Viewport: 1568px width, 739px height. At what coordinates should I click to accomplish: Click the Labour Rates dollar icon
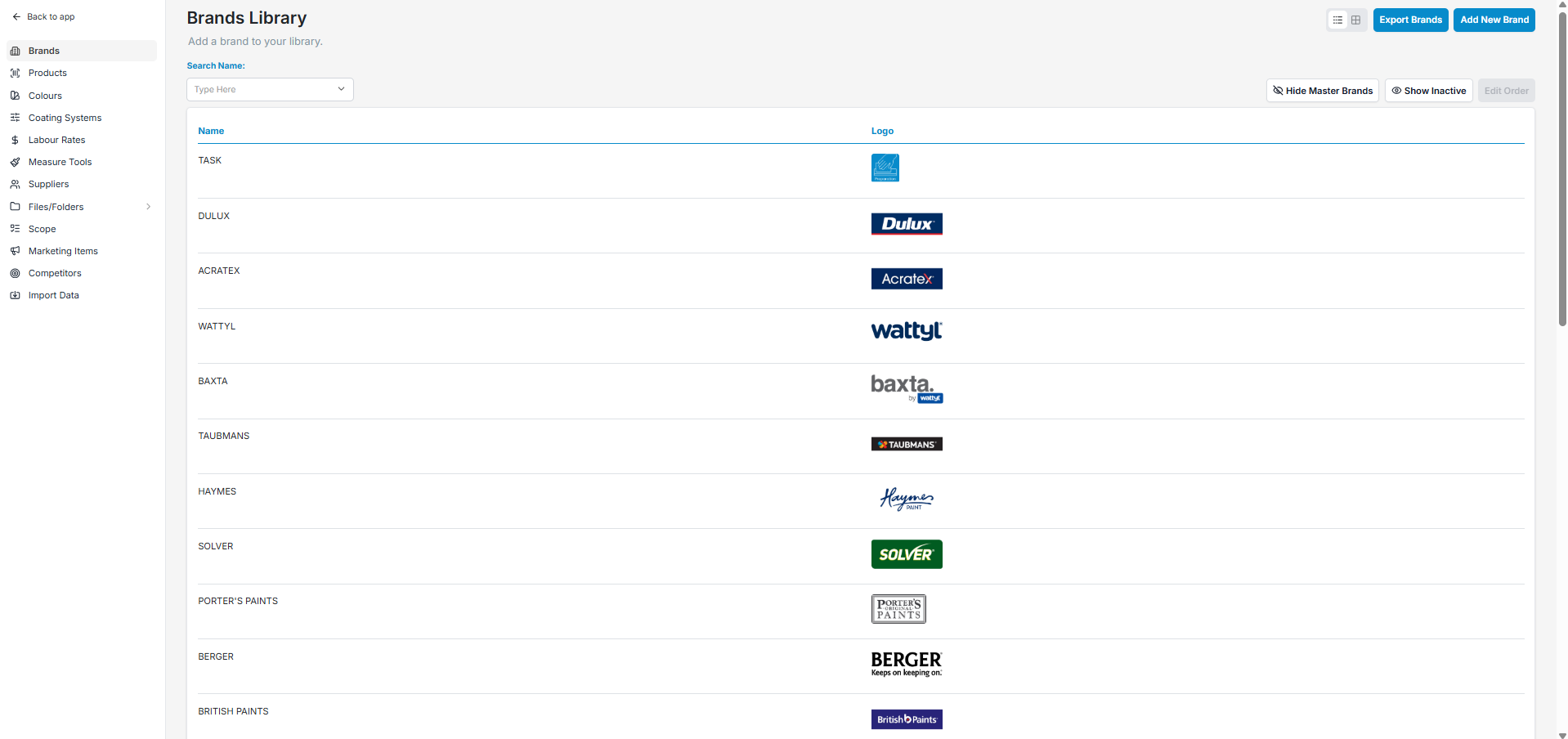pos(15,140)
